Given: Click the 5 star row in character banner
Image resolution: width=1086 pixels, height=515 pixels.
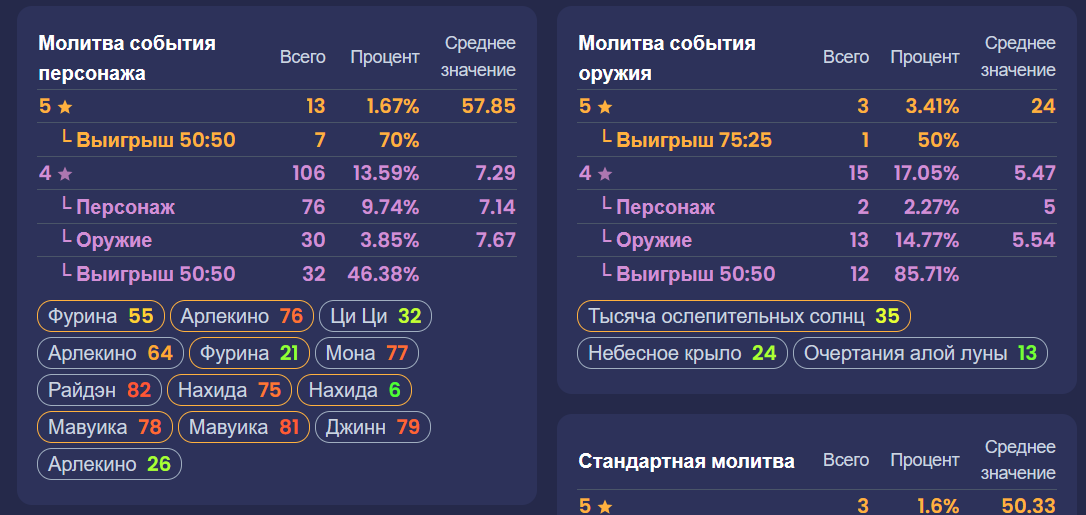Looking at the screenshot, I should coord(277,106).
